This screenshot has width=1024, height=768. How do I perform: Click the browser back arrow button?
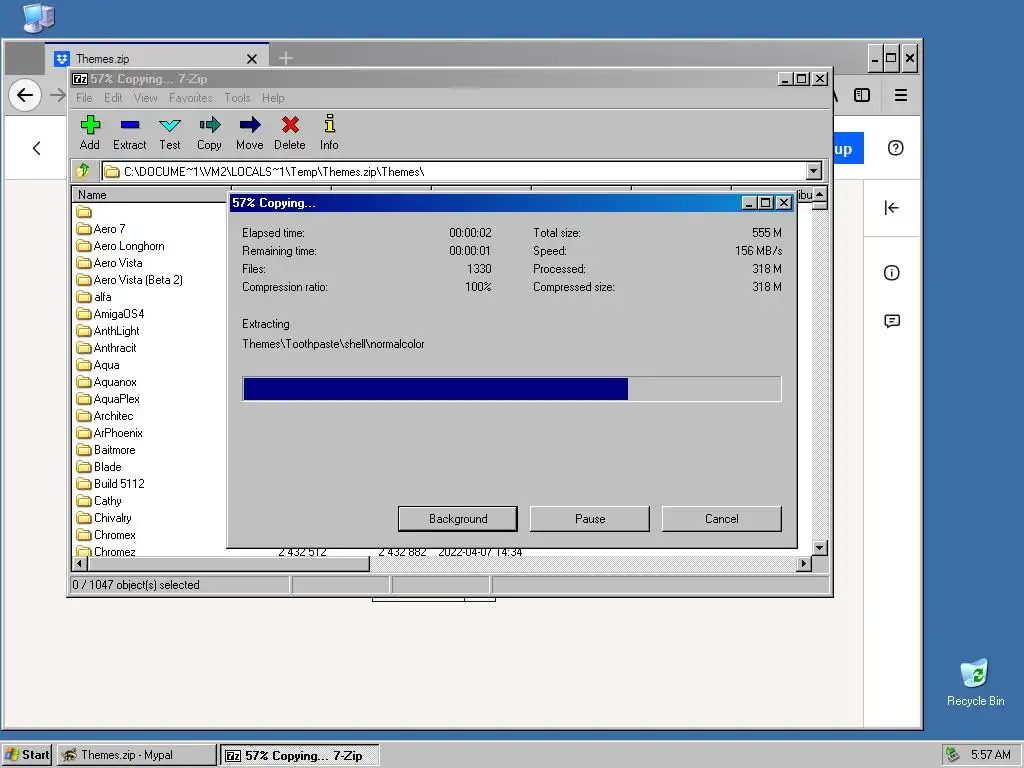pos(25,95)
